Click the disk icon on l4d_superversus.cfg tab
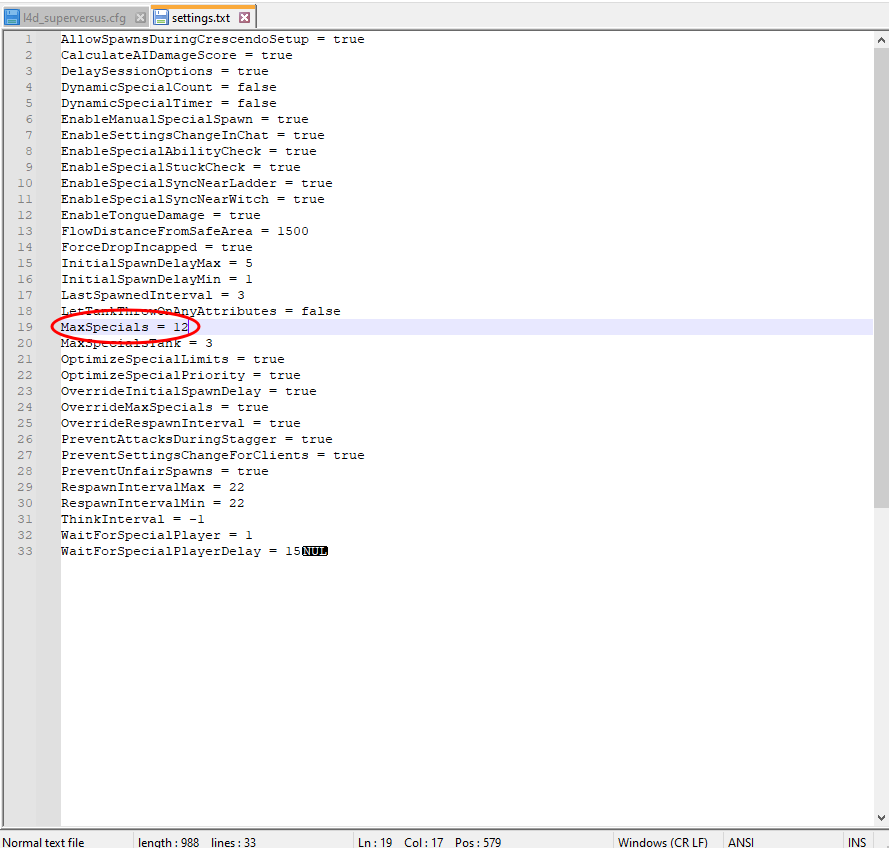Image resolution: width=889 pixels, height=848 pixels. click(13, 18)
